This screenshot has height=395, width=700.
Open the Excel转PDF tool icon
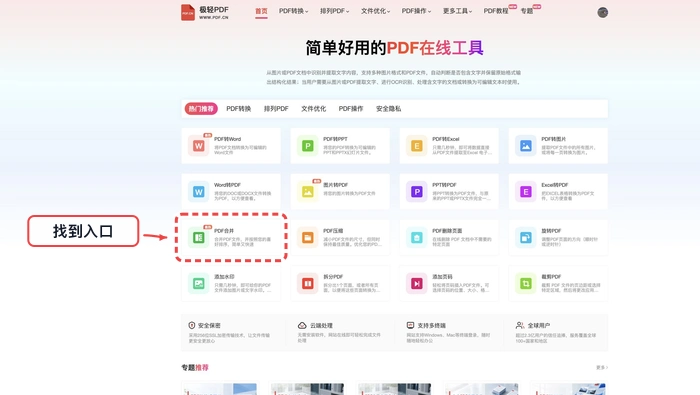click(x=525, y=191)
